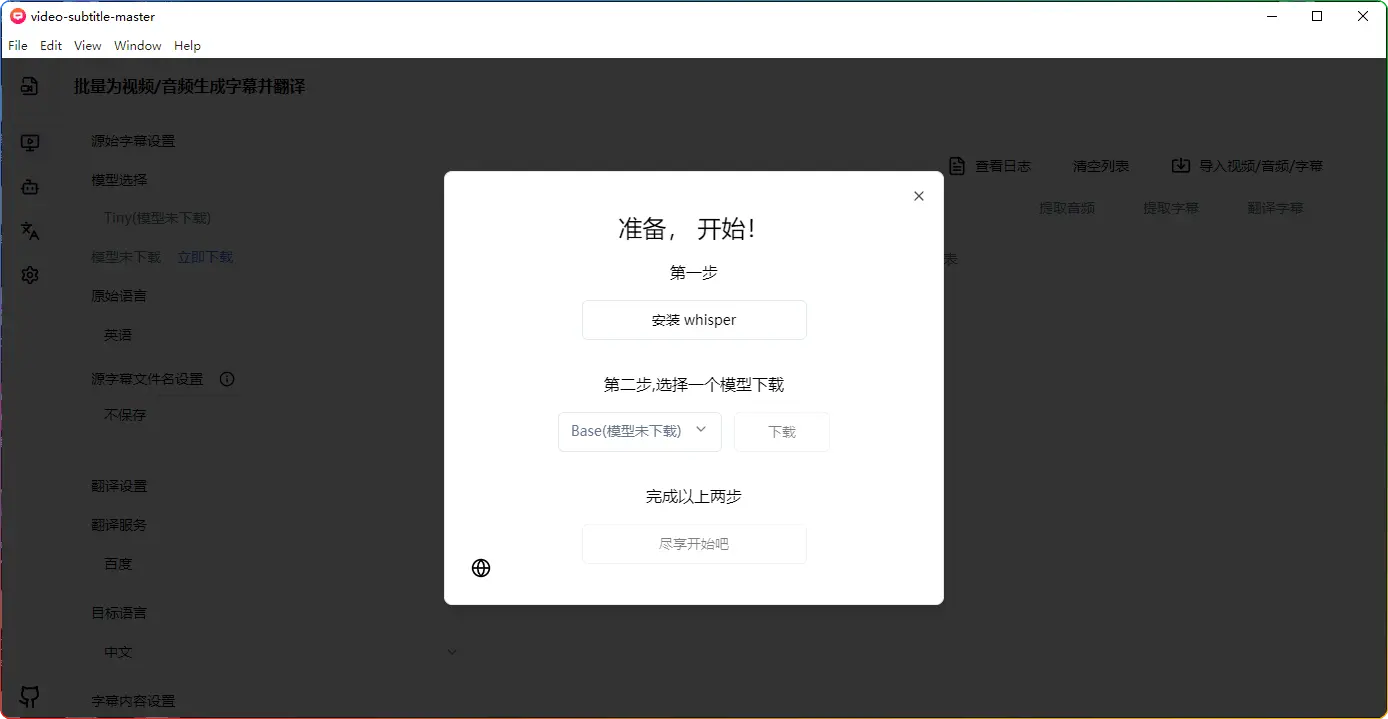Click the 安装 whisper button
This screenshot has height=719, width=1388.
click(x=694, y=320)
